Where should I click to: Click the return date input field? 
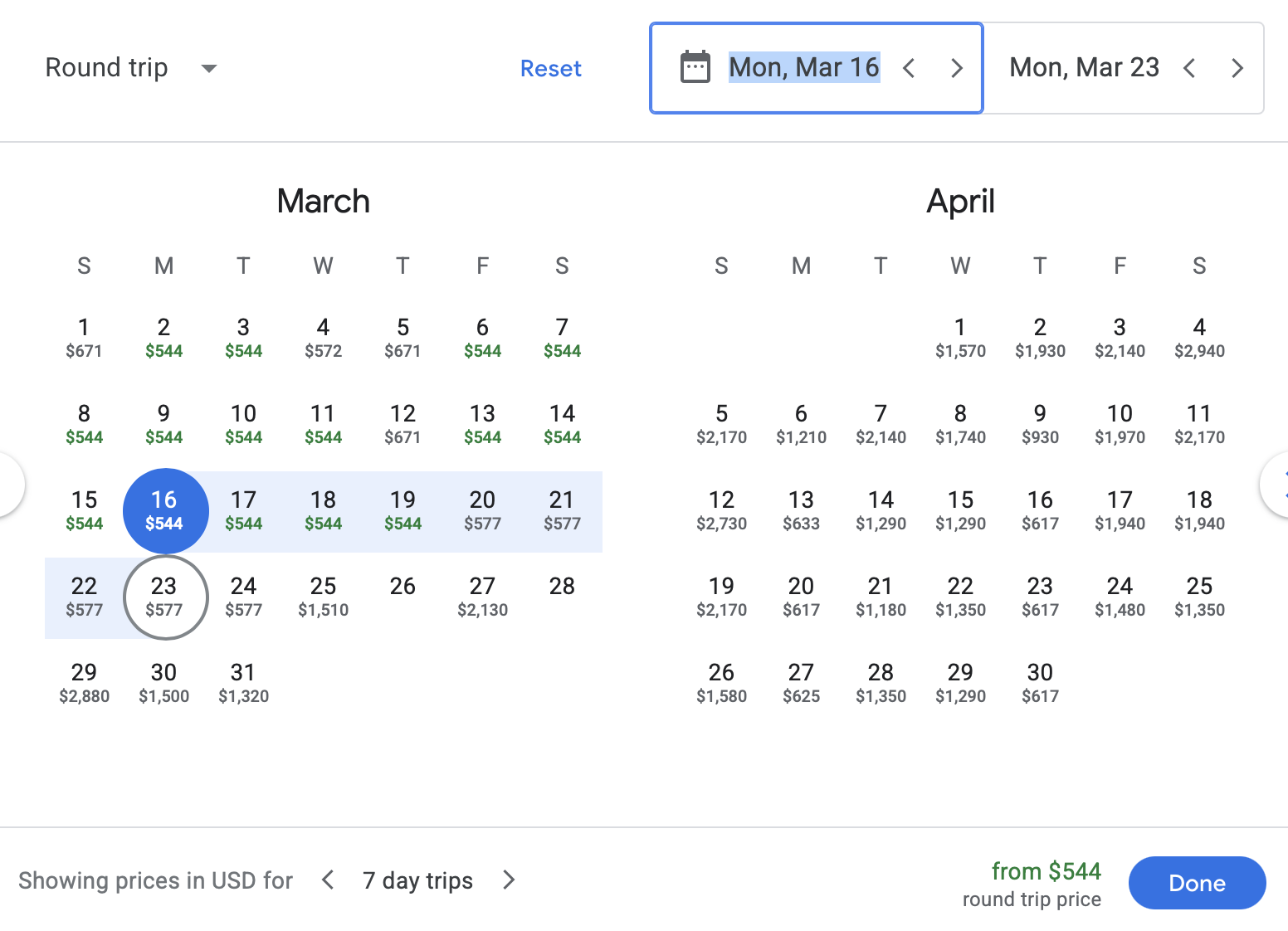(x=1084, y=67)
